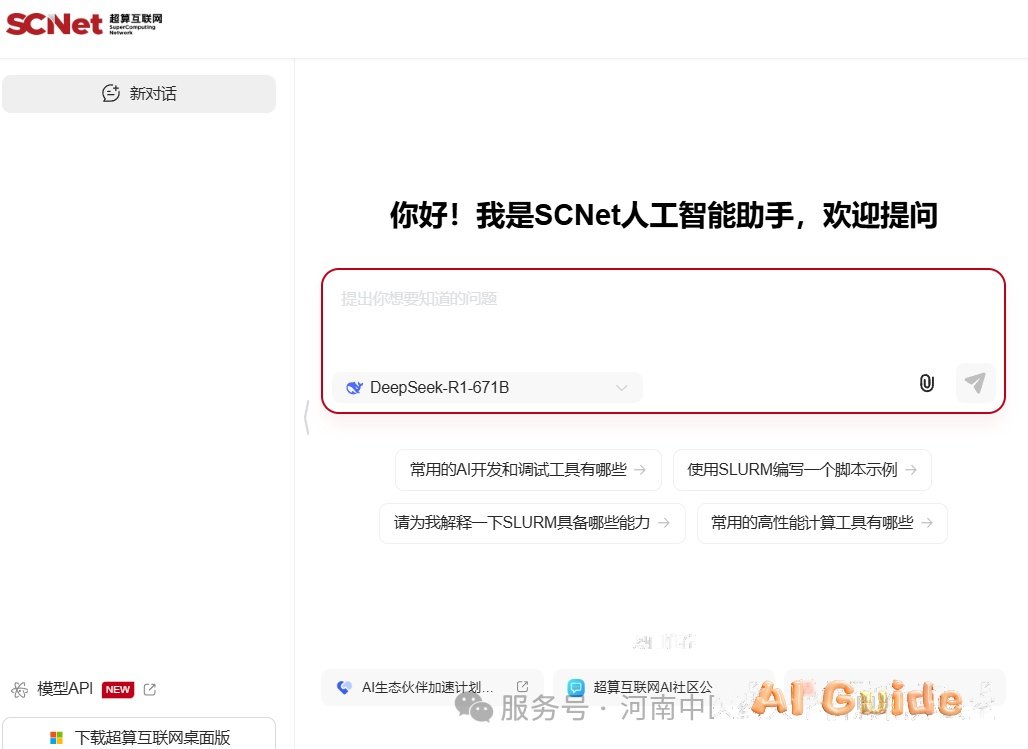Start a new conversation with 新对话

pos(139,94)
